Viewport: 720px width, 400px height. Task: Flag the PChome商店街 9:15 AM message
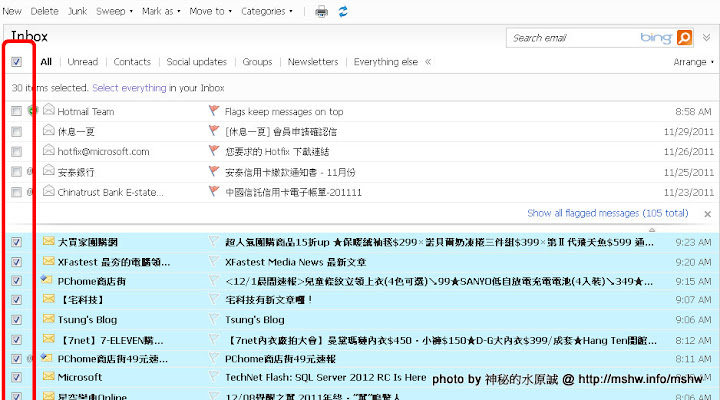click(214, 280)
